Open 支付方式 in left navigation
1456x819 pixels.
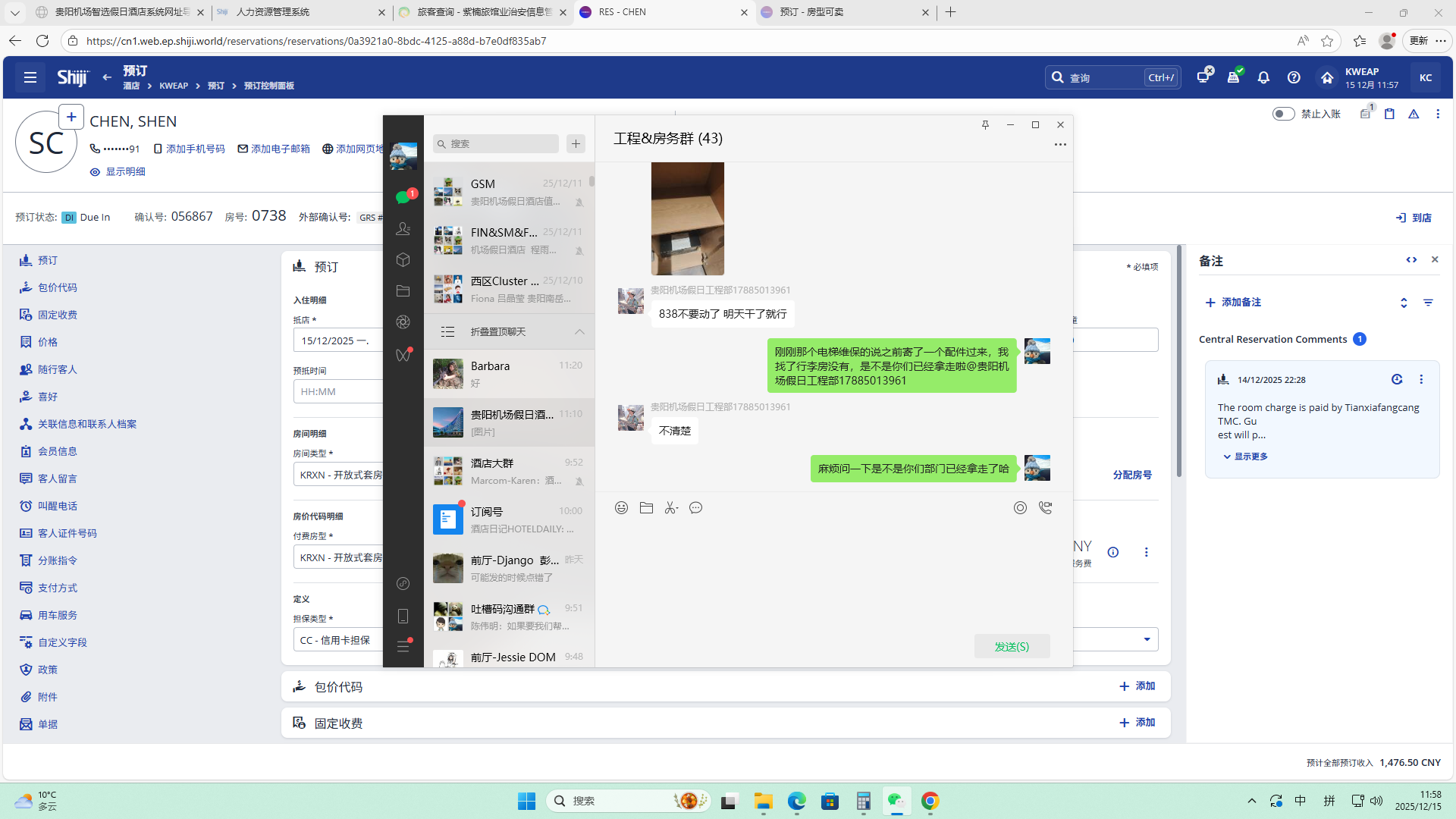coord(58,588)
